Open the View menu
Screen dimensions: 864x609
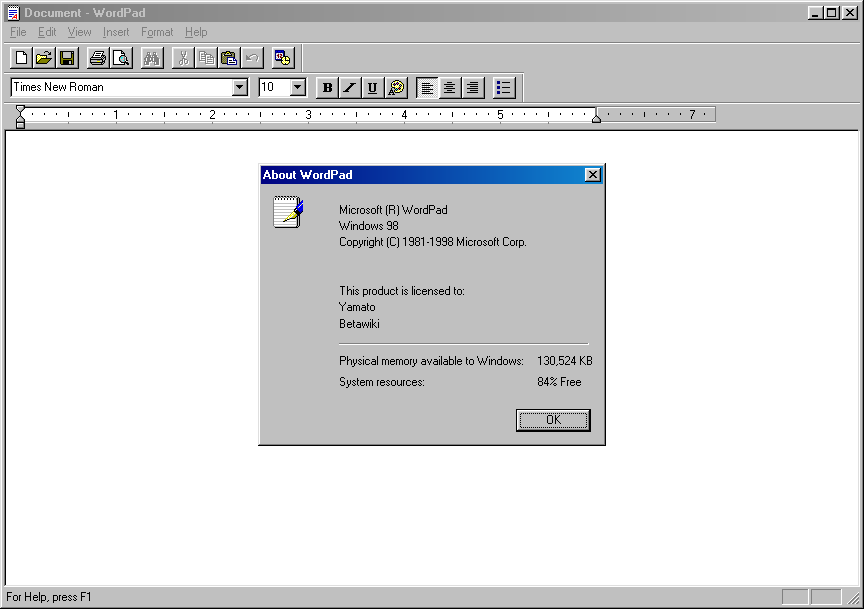[x=79, y=32]
